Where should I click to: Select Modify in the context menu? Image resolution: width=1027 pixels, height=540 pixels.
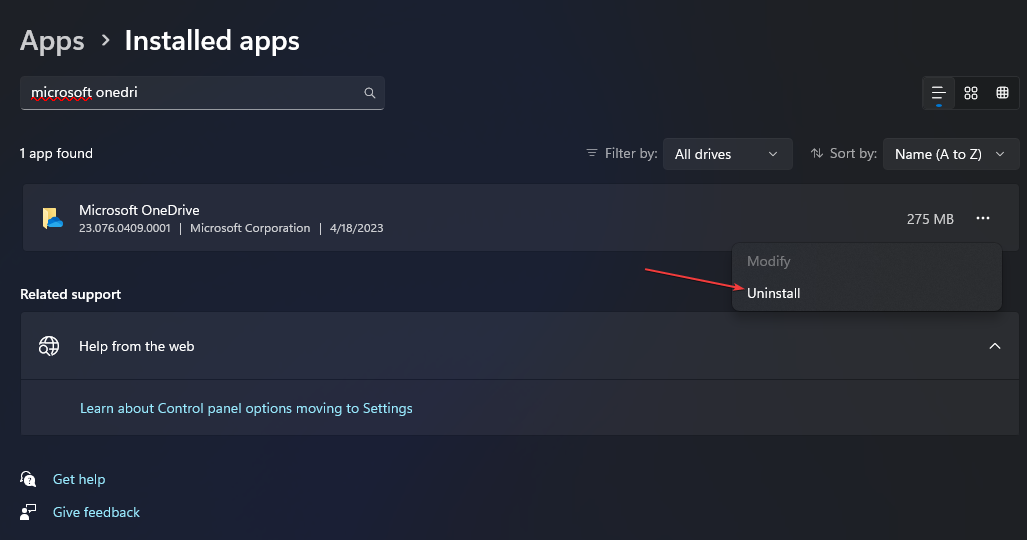(769, 261)
